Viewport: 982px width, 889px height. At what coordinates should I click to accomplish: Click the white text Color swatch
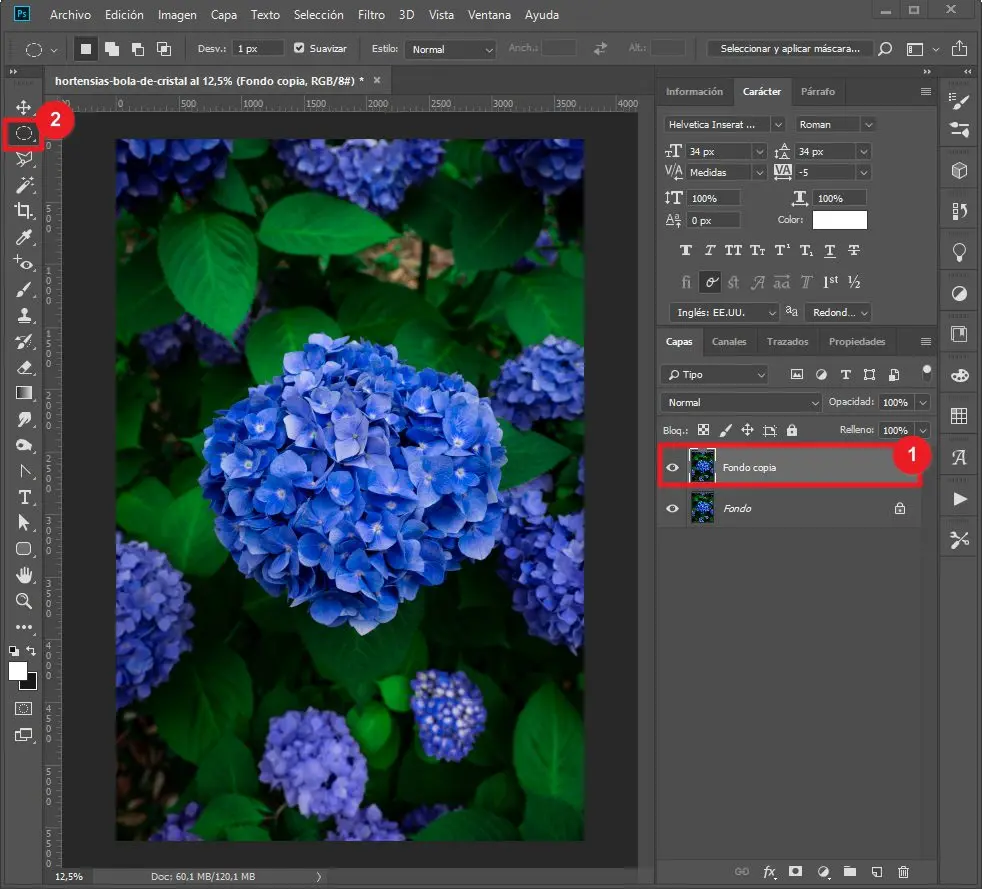(x=839, y=220)
